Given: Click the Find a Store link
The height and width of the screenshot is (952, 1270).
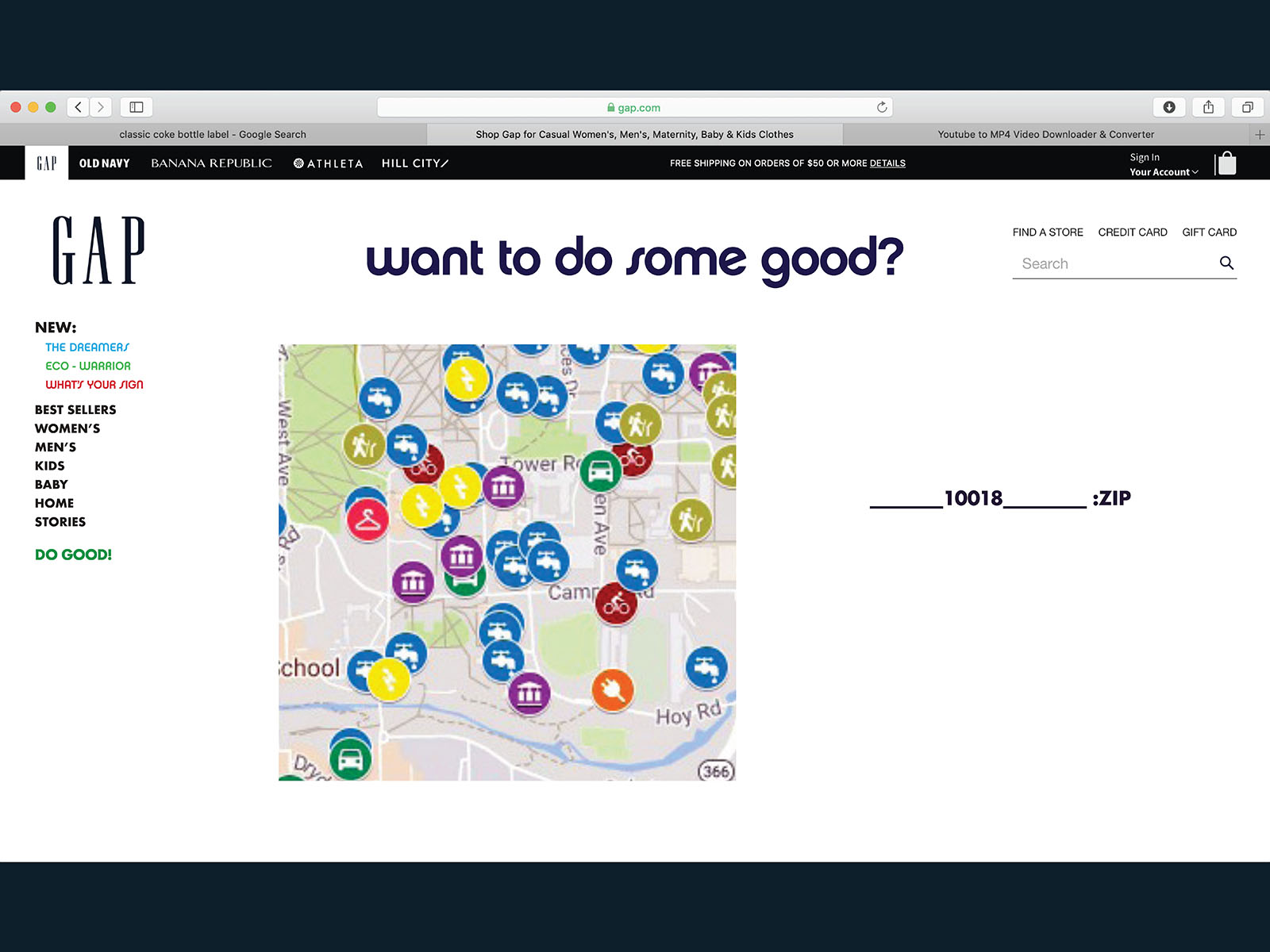Looking at the screenshot, I should (1047, 232).
